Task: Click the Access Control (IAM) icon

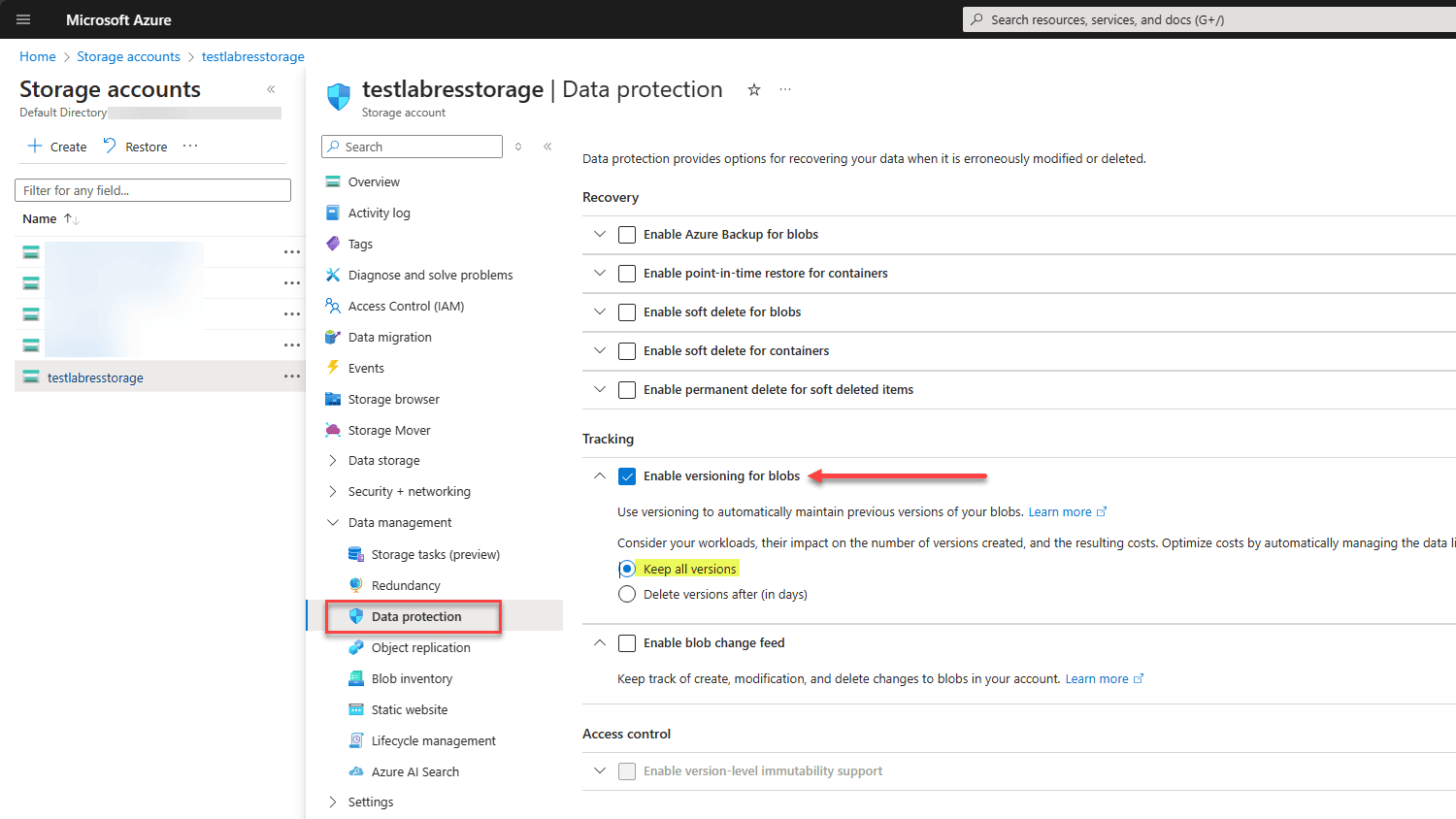Action: (333, 306)
